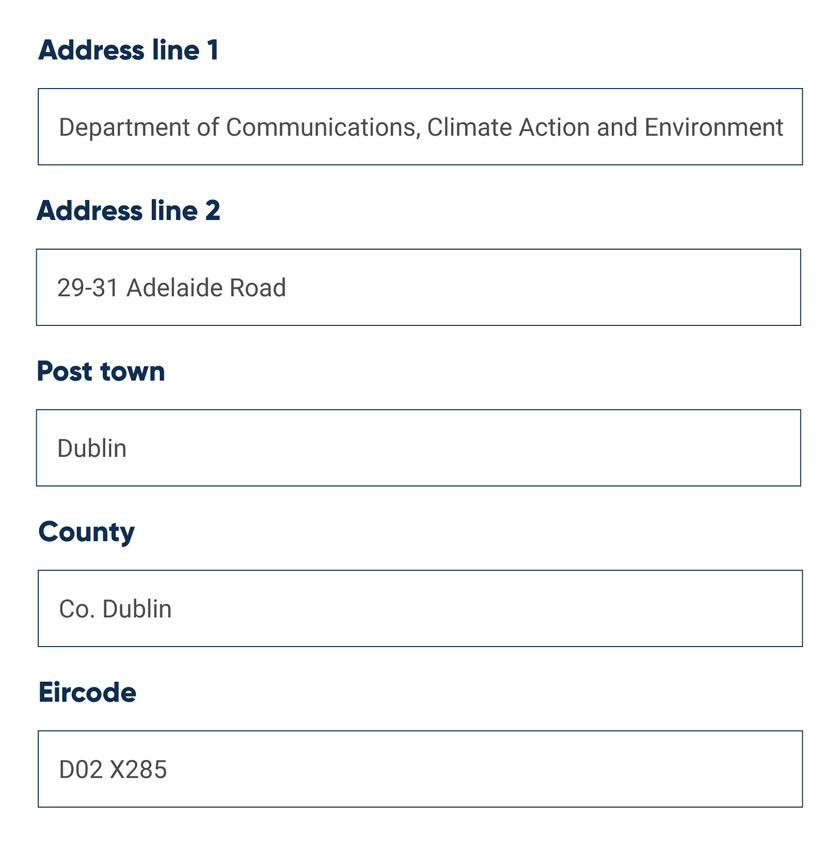The height and width of the screenshot is (845, 840).
Task: Select the word 'Environment' in Address line 1
Action: 717,127
